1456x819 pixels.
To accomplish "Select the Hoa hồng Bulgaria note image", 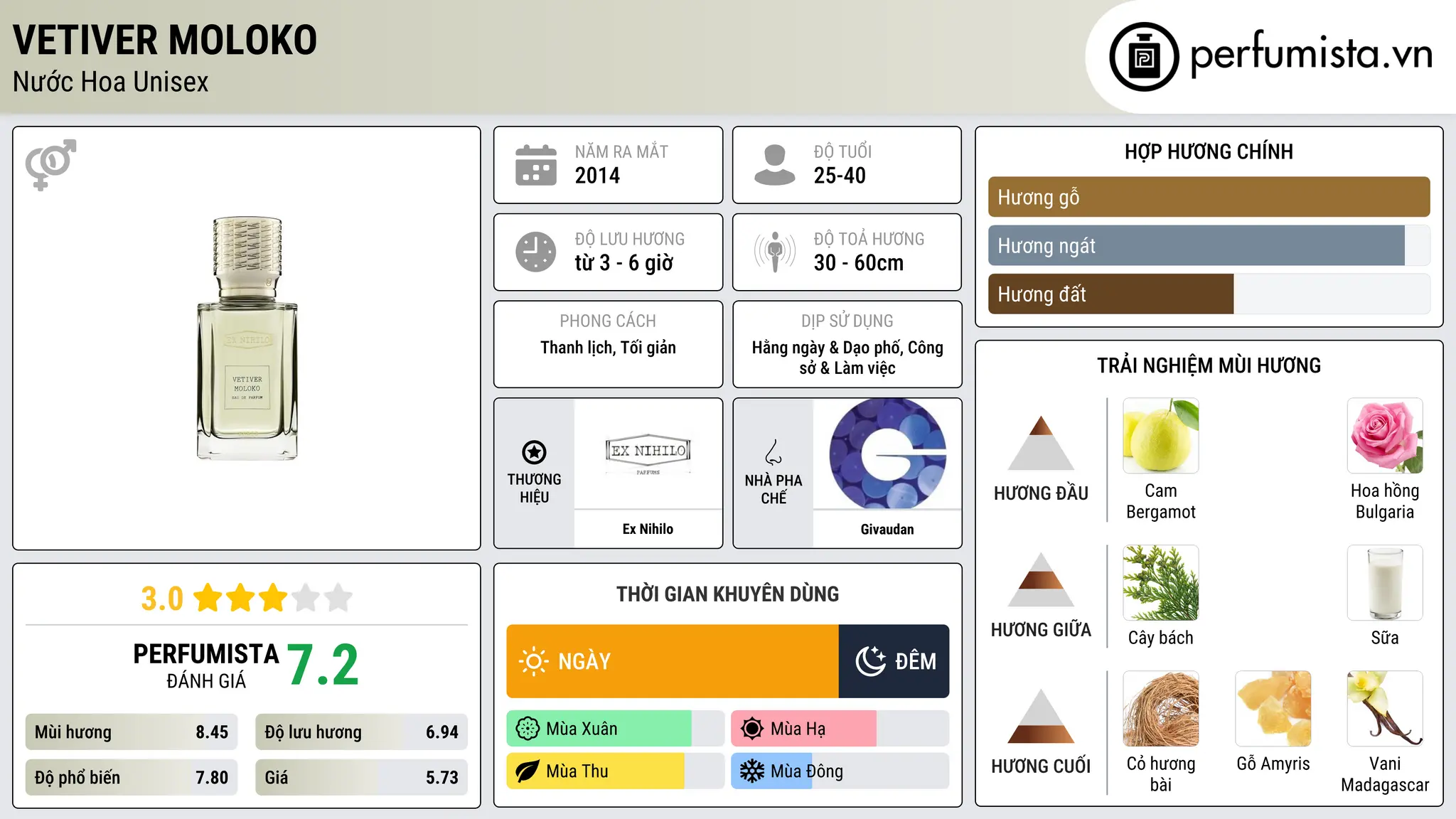I will point(1385,436).
